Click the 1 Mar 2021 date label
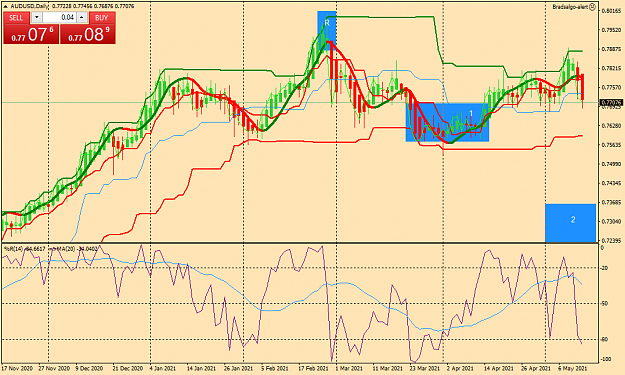This screenshot has height=375, width=625. (x=349, y=368)
